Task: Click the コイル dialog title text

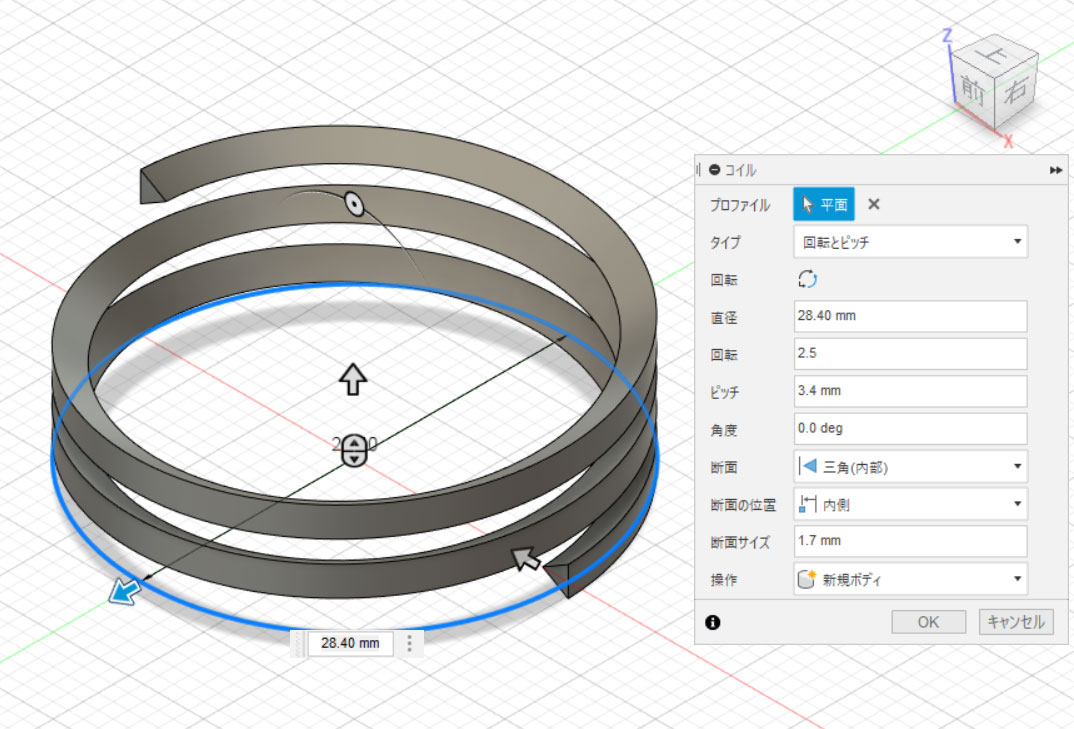Action: click(740, 170)
